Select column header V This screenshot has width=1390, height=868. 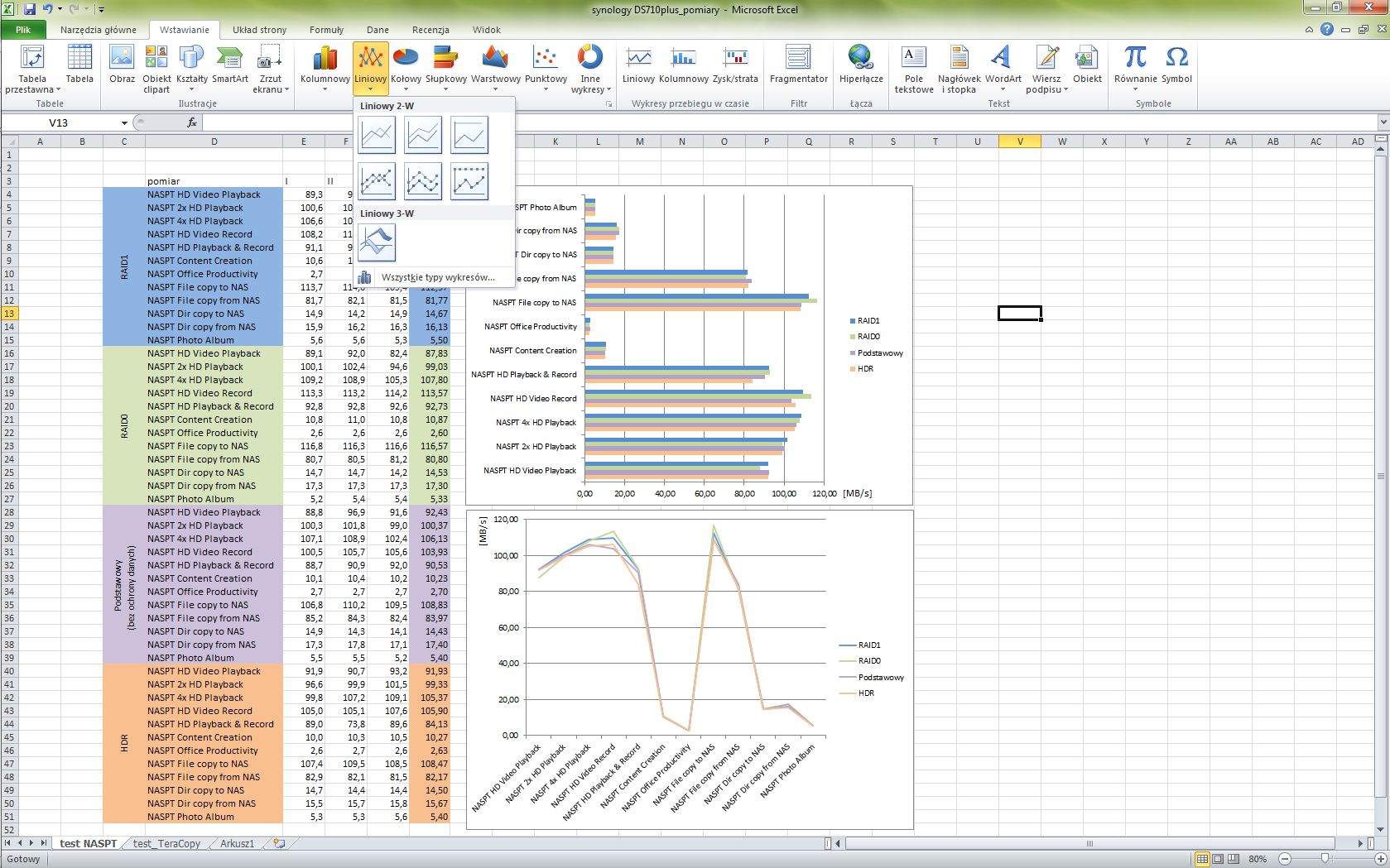[x=1019, y=141]
